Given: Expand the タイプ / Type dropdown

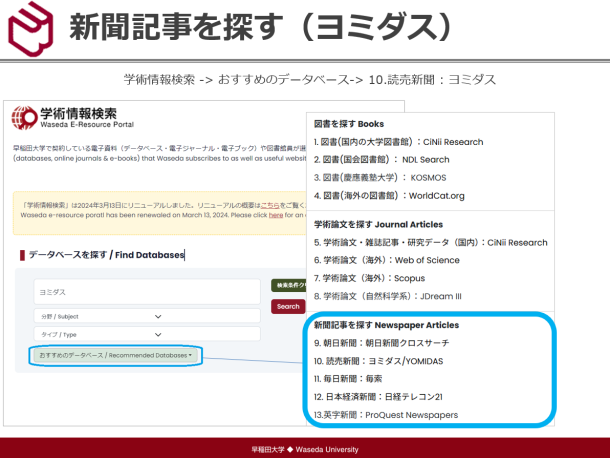Looking at the screenshot, I should (98, 336).
